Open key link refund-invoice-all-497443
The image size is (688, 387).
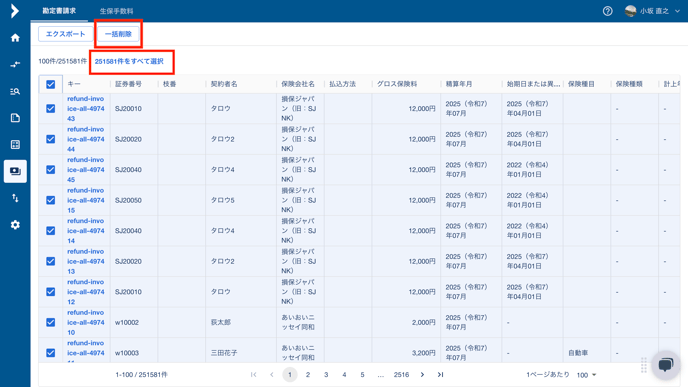pyautogui.click(x=86, y=108)
